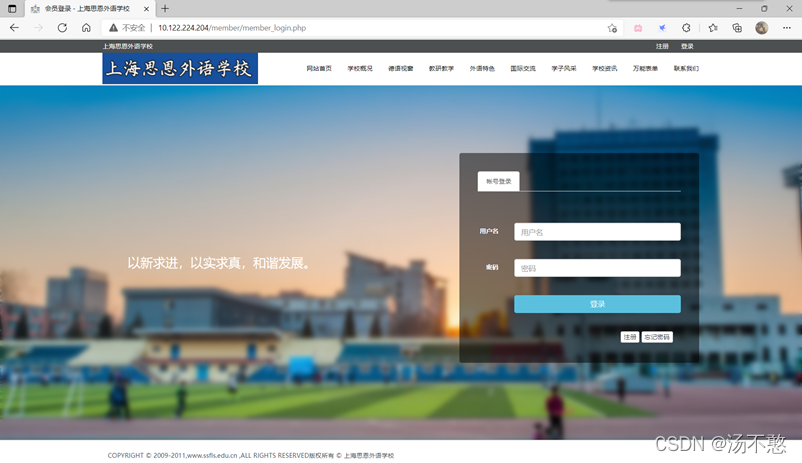802x463 pixels.
Task: Open the browser extensions puzzle icon
Action: [x=686, y=28]
